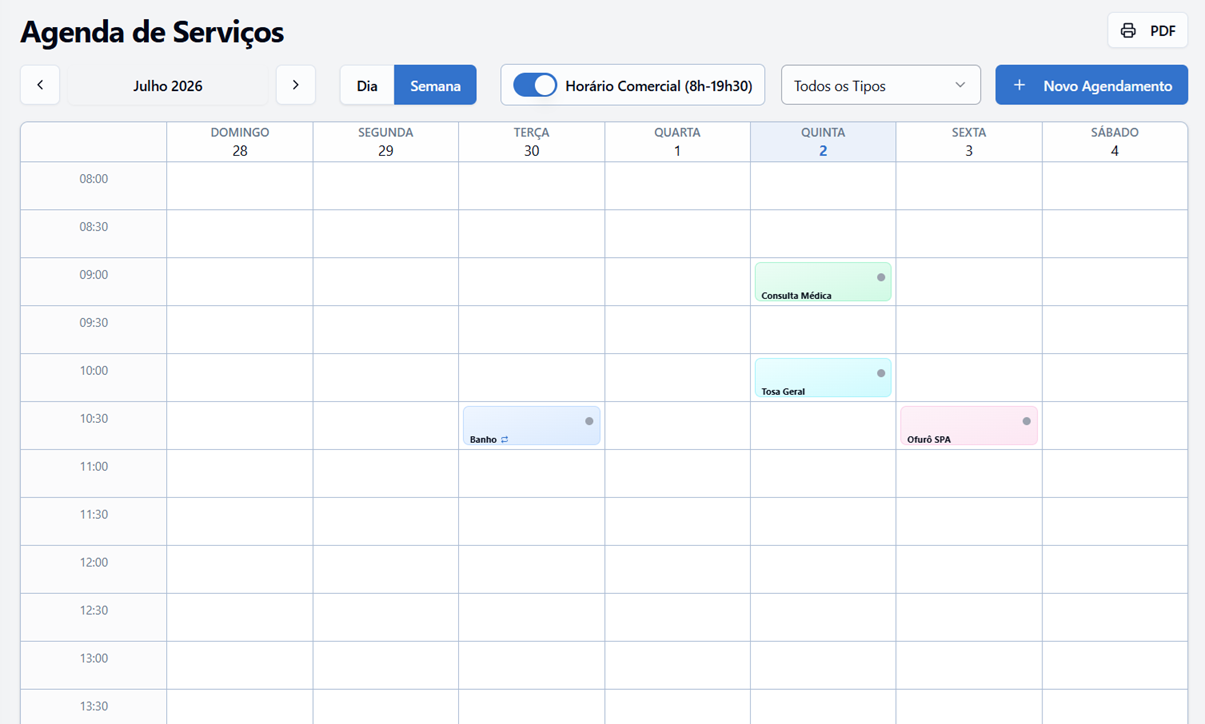Switch to Dia view
The width and height of the screenshot is (1205, 724).
[367, 85]
